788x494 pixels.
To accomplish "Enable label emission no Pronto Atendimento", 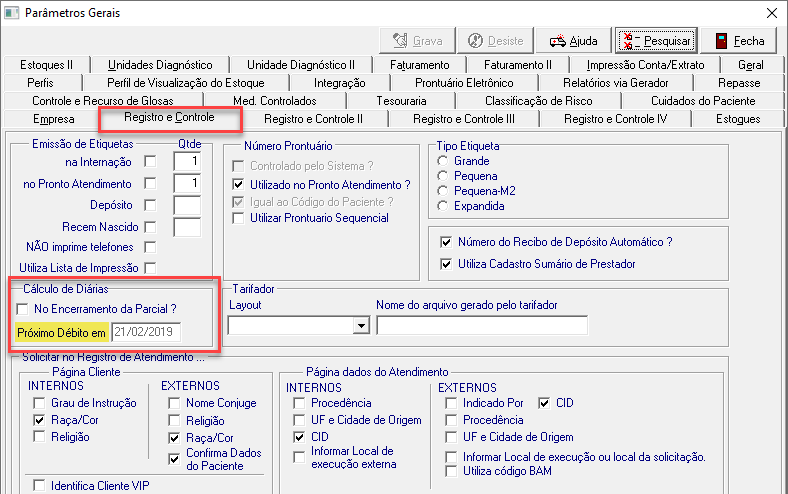I will tap(150, 183).
